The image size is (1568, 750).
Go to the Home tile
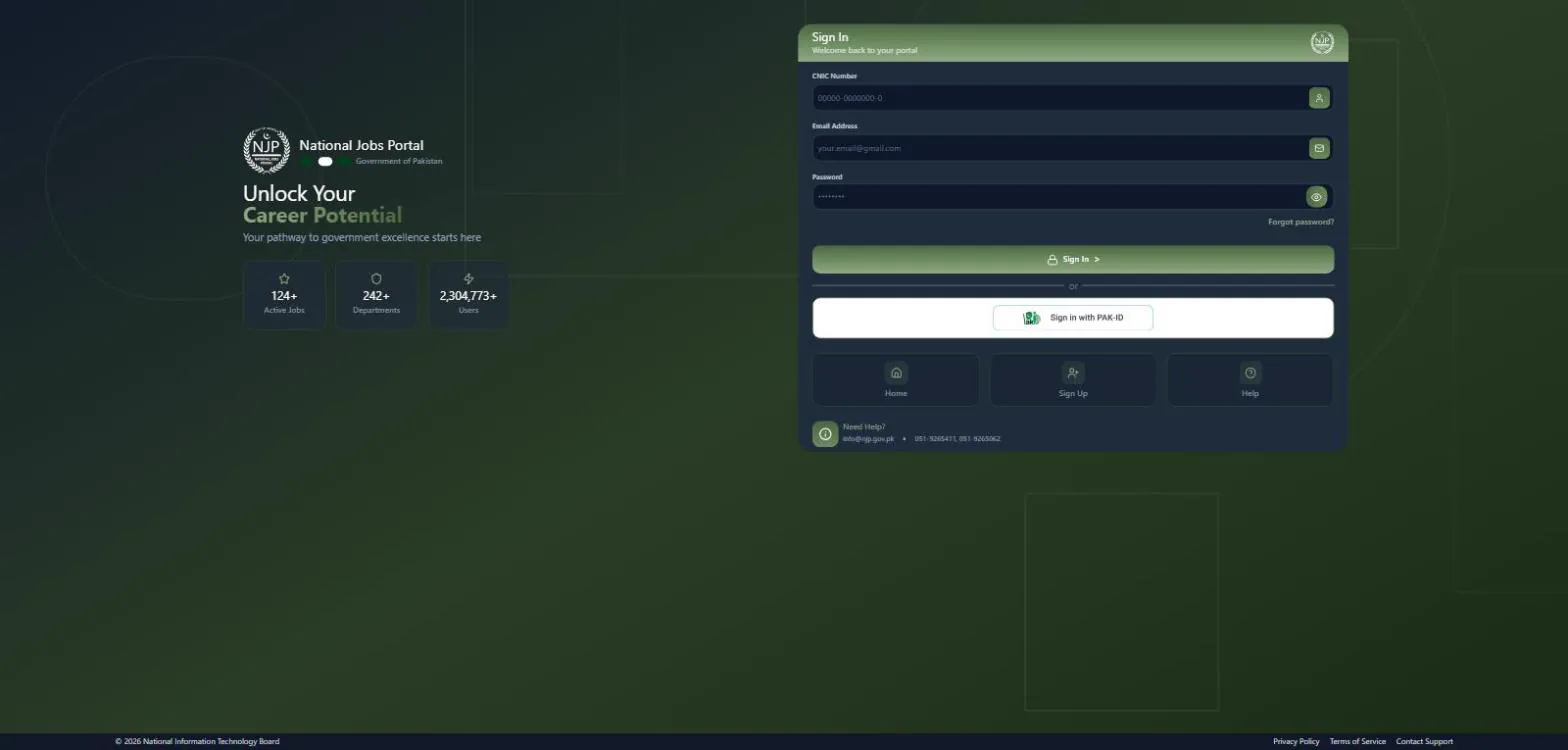point(896,380)
